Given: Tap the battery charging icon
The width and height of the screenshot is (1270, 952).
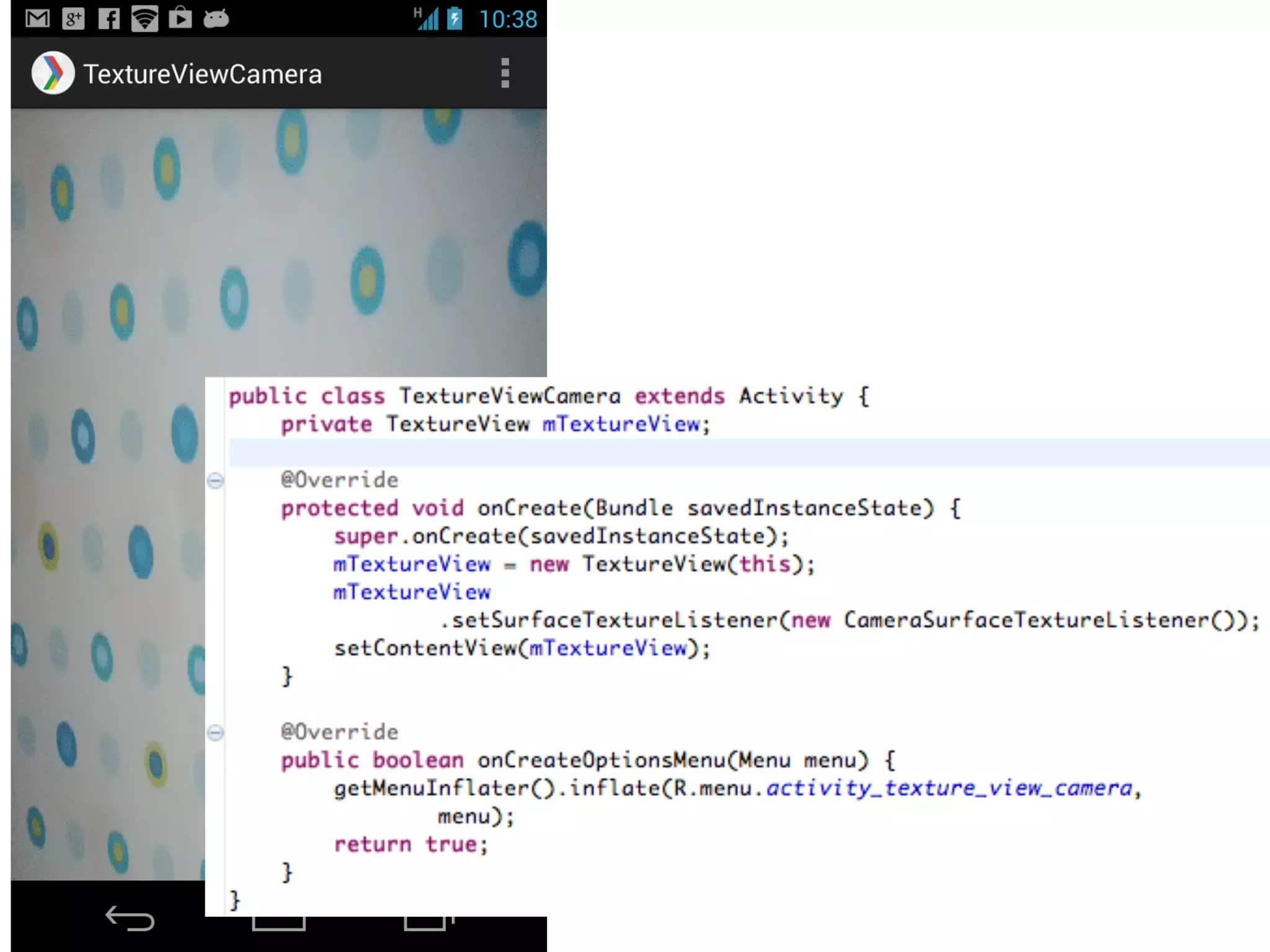Looking at the screenshot, I should 455,19.
